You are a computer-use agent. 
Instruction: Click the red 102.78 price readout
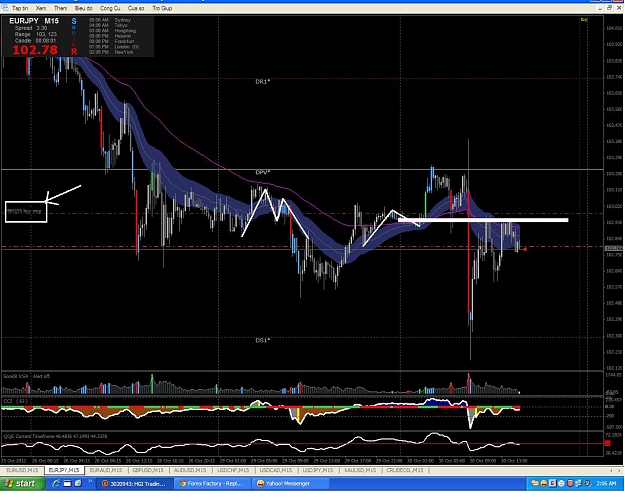click(x=35, y=50)
